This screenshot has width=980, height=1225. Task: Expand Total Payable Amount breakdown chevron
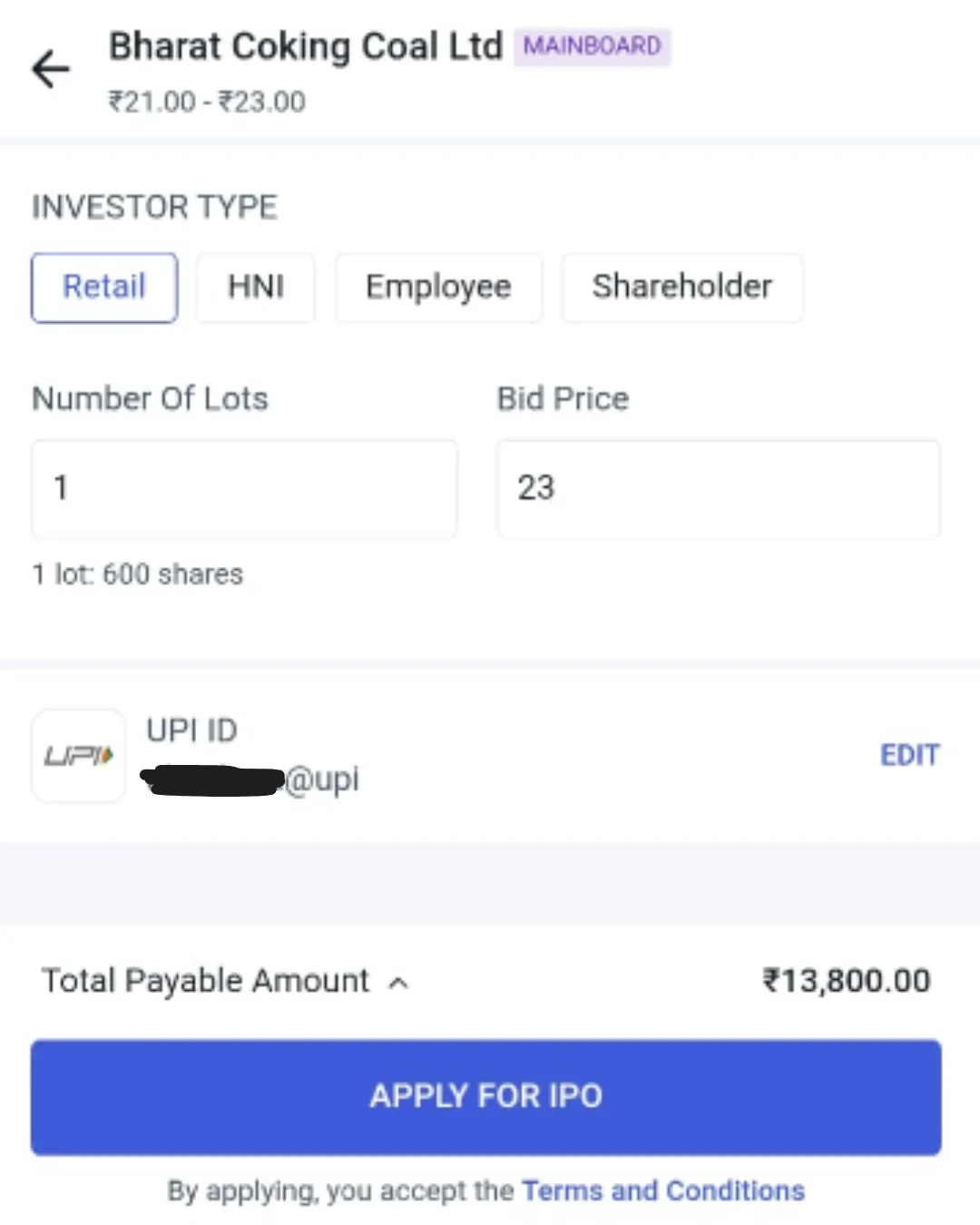(x=398, y=983)
